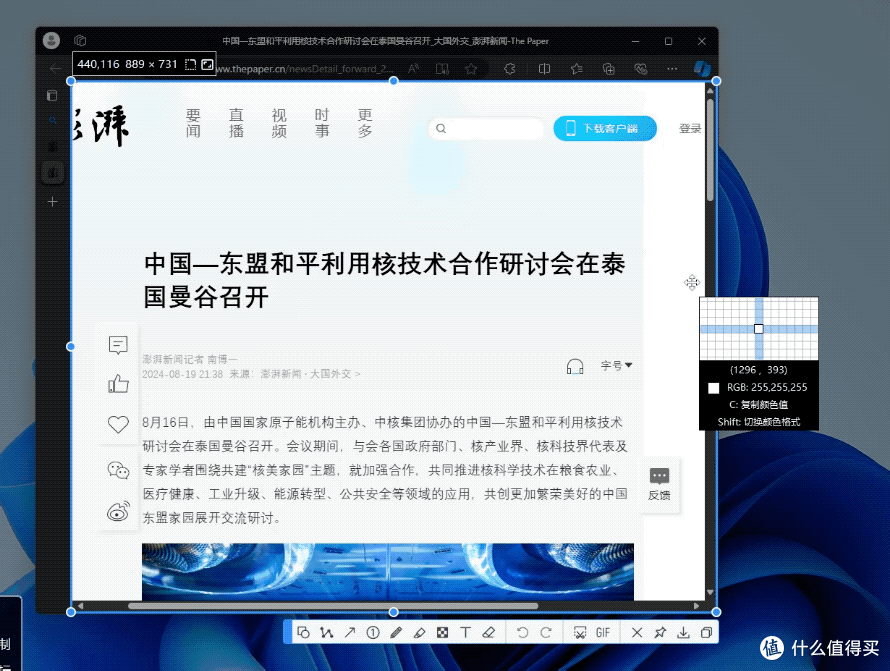Share the article to WeChat
Screen dimensions: 890x671
point(118,470)
